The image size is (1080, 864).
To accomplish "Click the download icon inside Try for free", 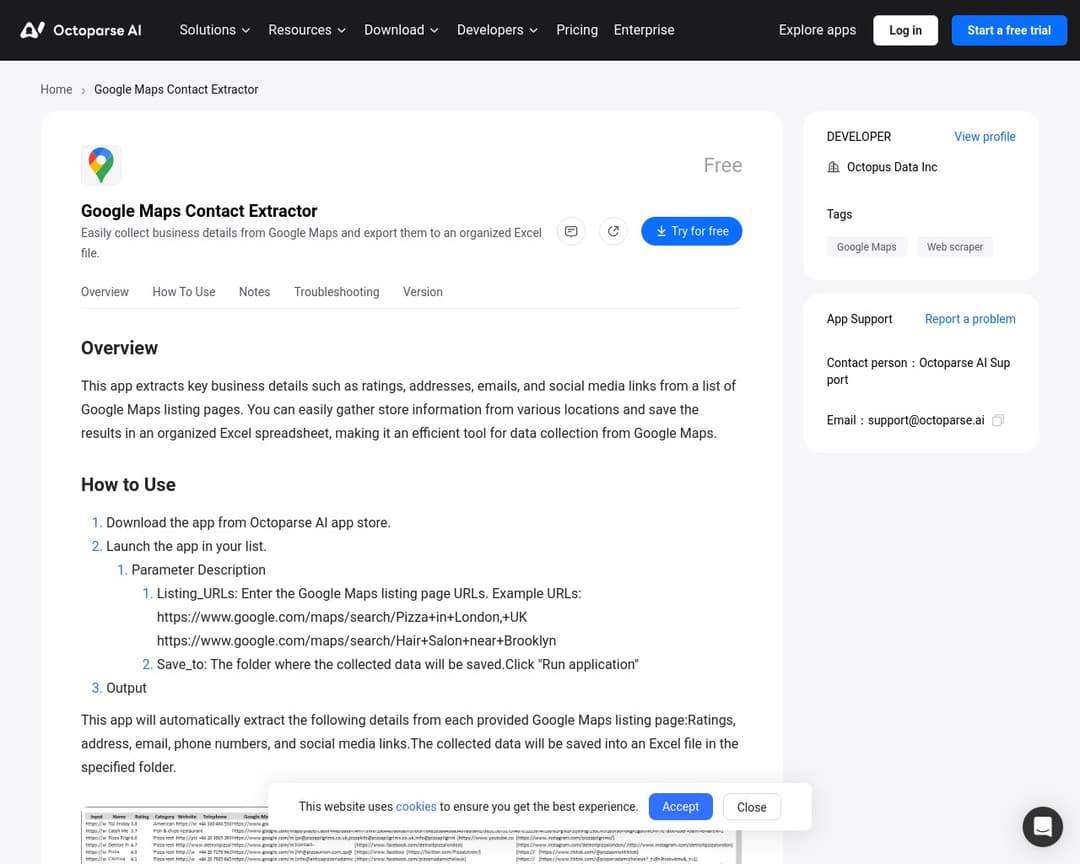I will click(x=661, y=231).
